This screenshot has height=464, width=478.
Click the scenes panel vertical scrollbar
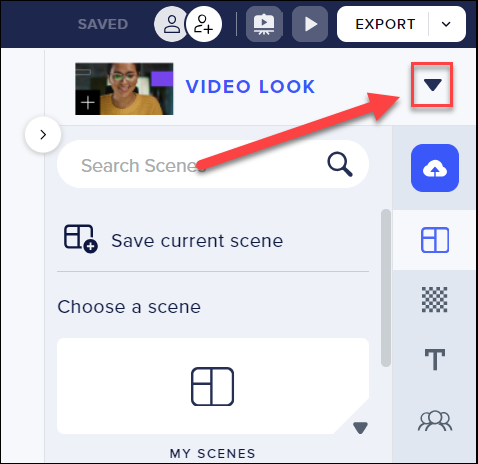[386, 288]
